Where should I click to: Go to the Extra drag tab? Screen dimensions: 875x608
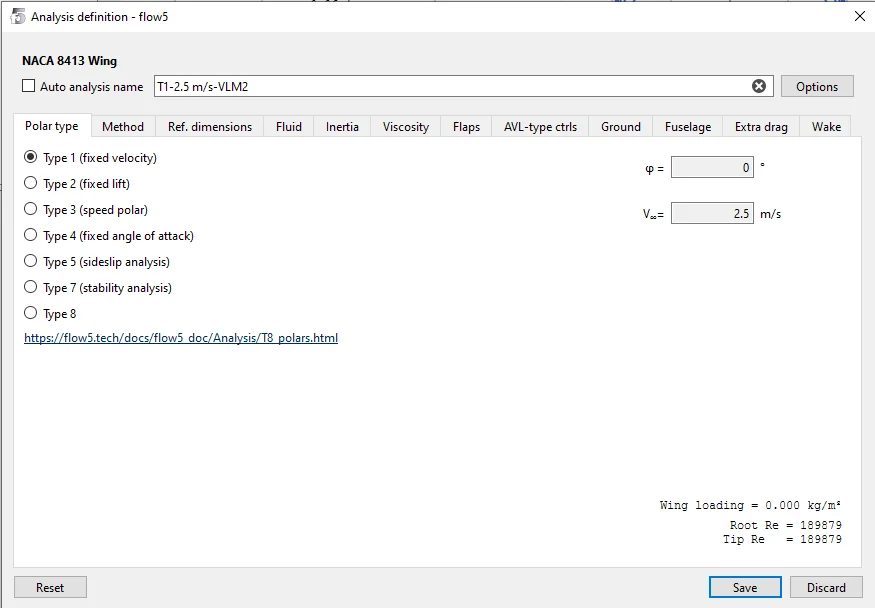coord(761,127)
